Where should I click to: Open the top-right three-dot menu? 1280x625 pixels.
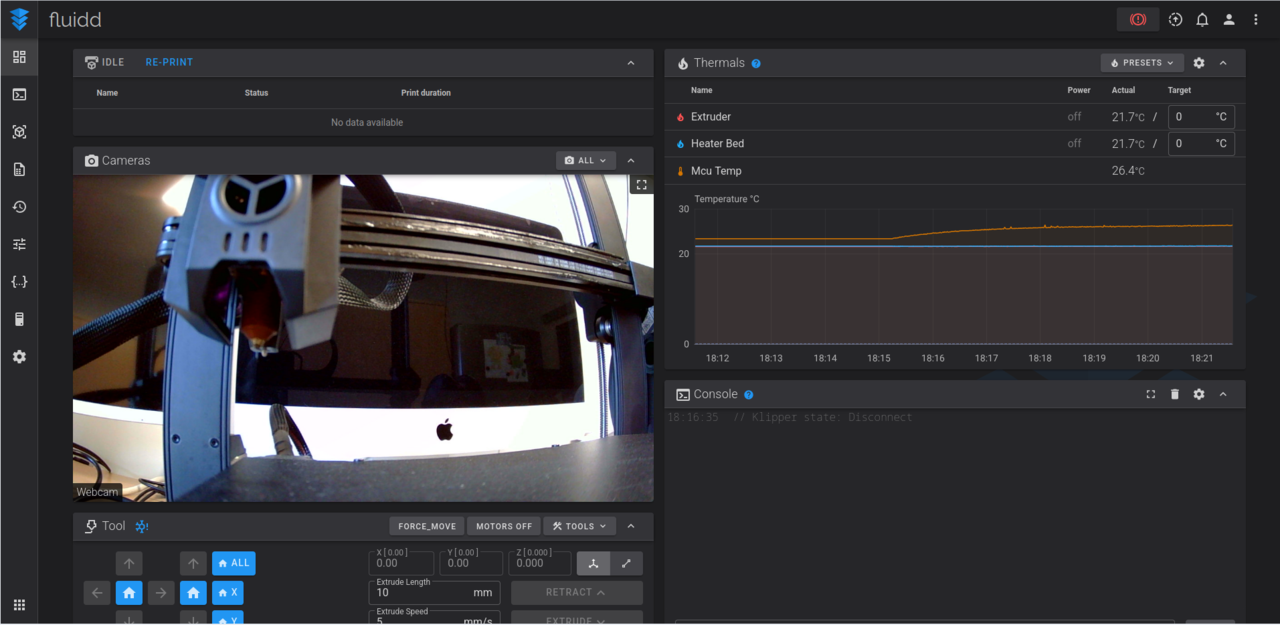pyautogui.click(x=1256, y=19)
